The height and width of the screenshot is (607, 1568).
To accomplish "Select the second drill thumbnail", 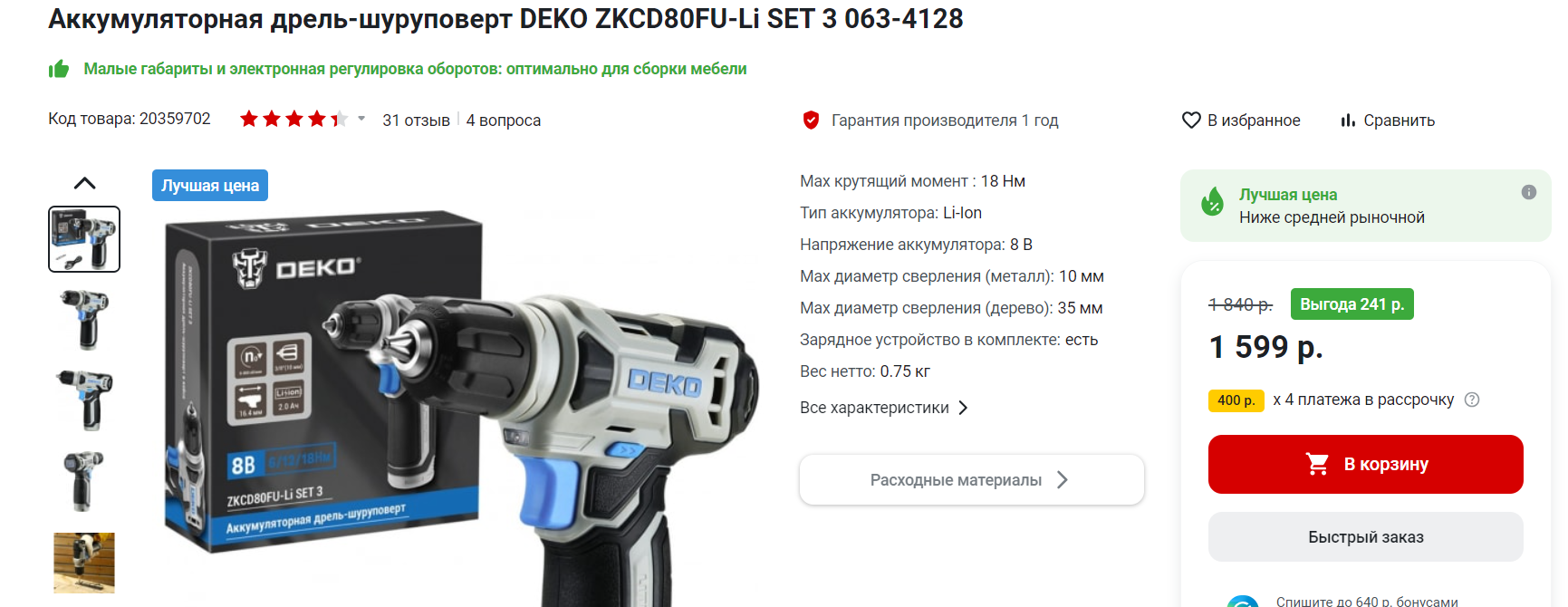I will [x=84, y=319].
